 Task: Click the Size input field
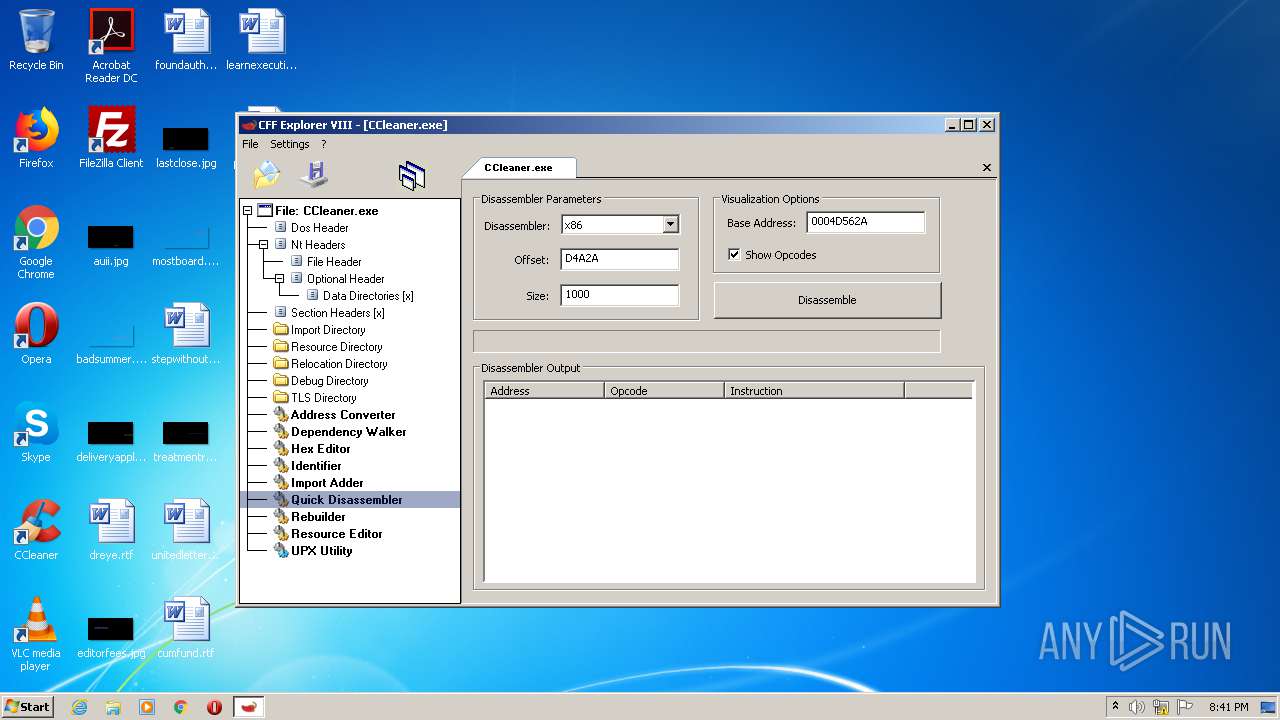click(620, 295)
